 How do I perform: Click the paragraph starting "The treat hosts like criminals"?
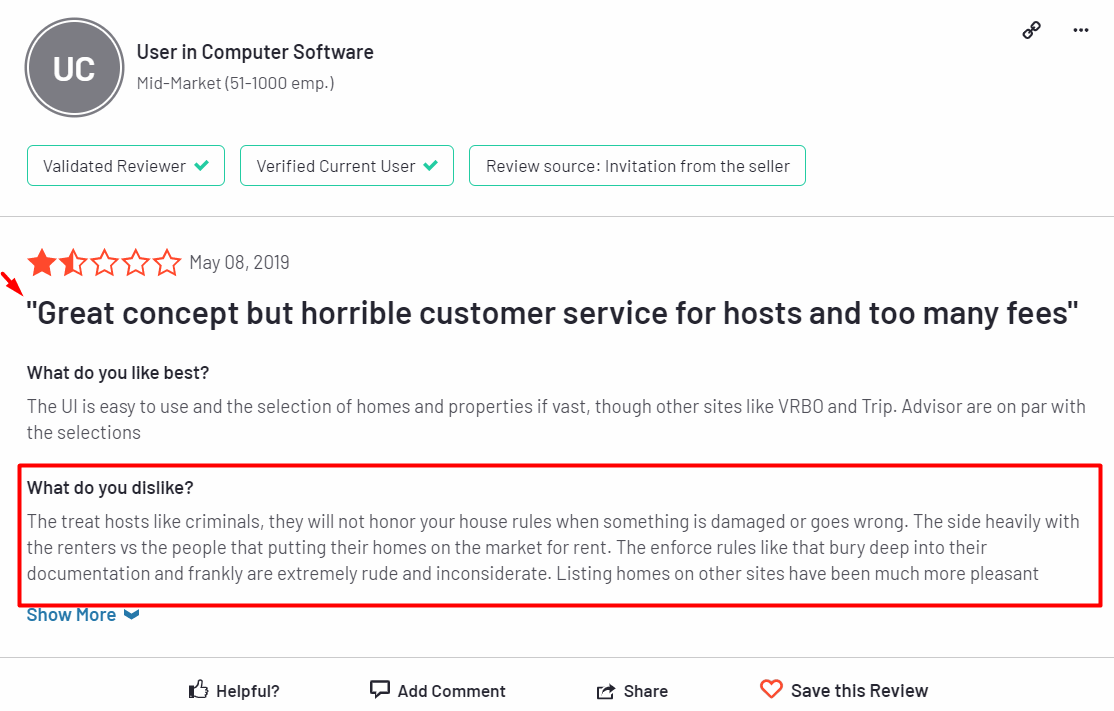click(553, 547)
